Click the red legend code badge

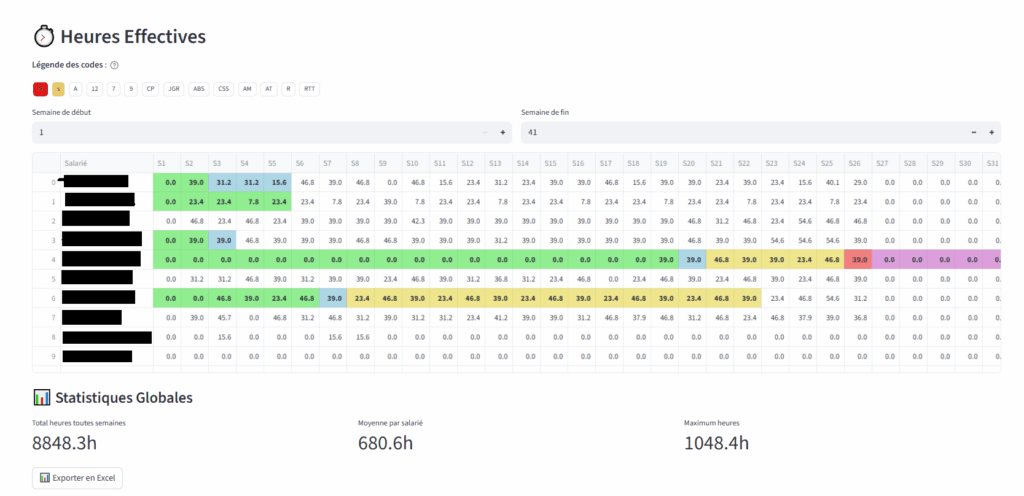tap(40, 89)
